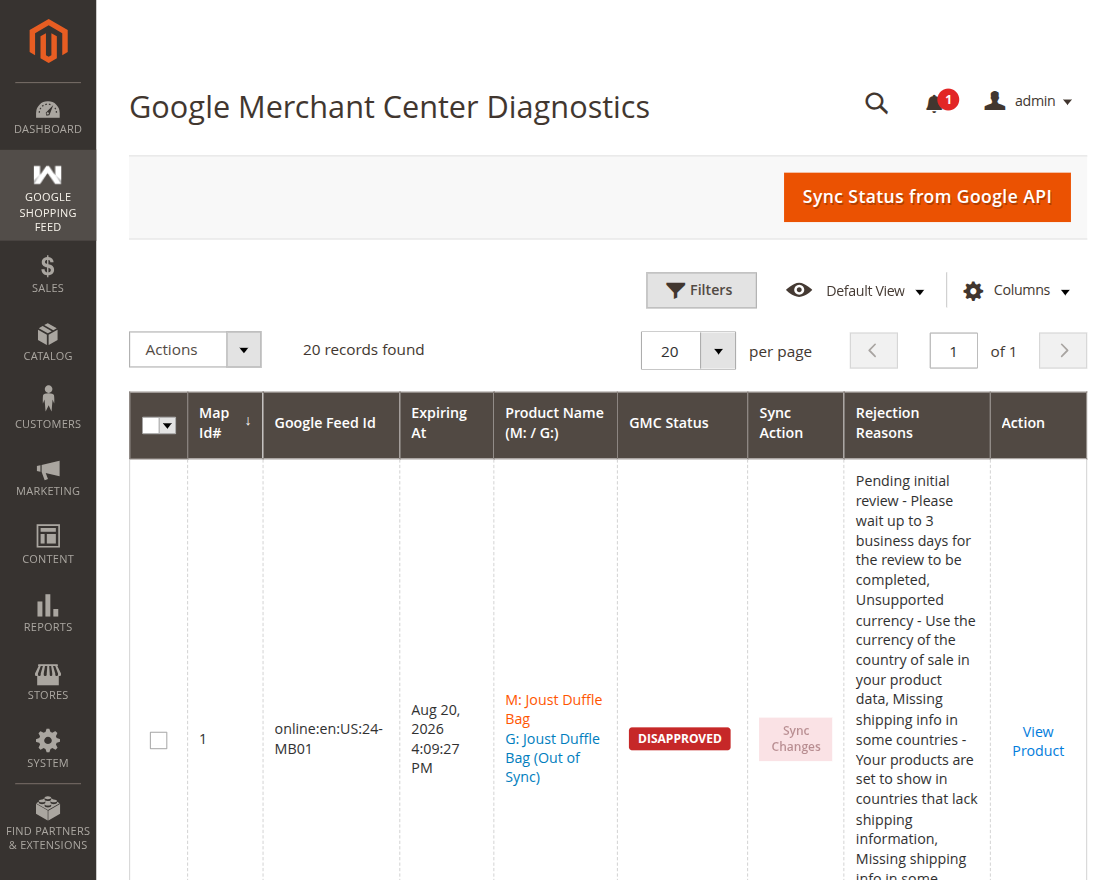Open notifications bell with 1 alert
Viewport: 1120px width, 880px height.
(940, 102)
